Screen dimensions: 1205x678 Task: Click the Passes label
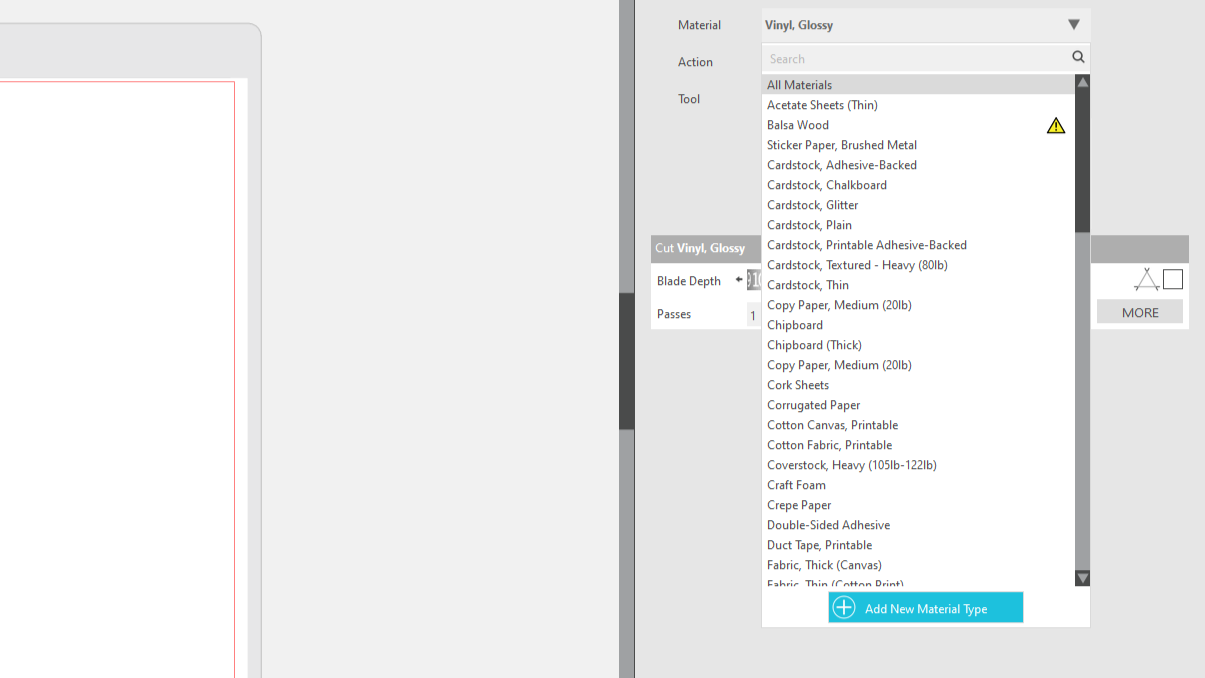pos(674,314)
